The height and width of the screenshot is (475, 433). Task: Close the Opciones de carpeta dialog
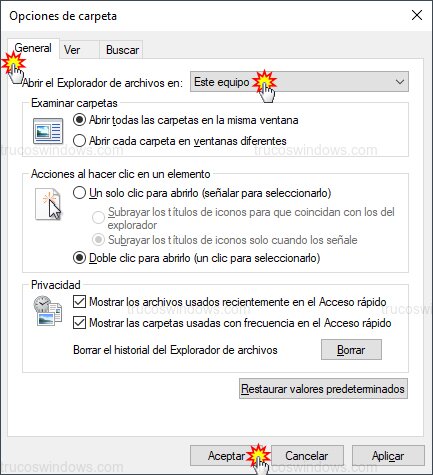click(x=417, y=15)
